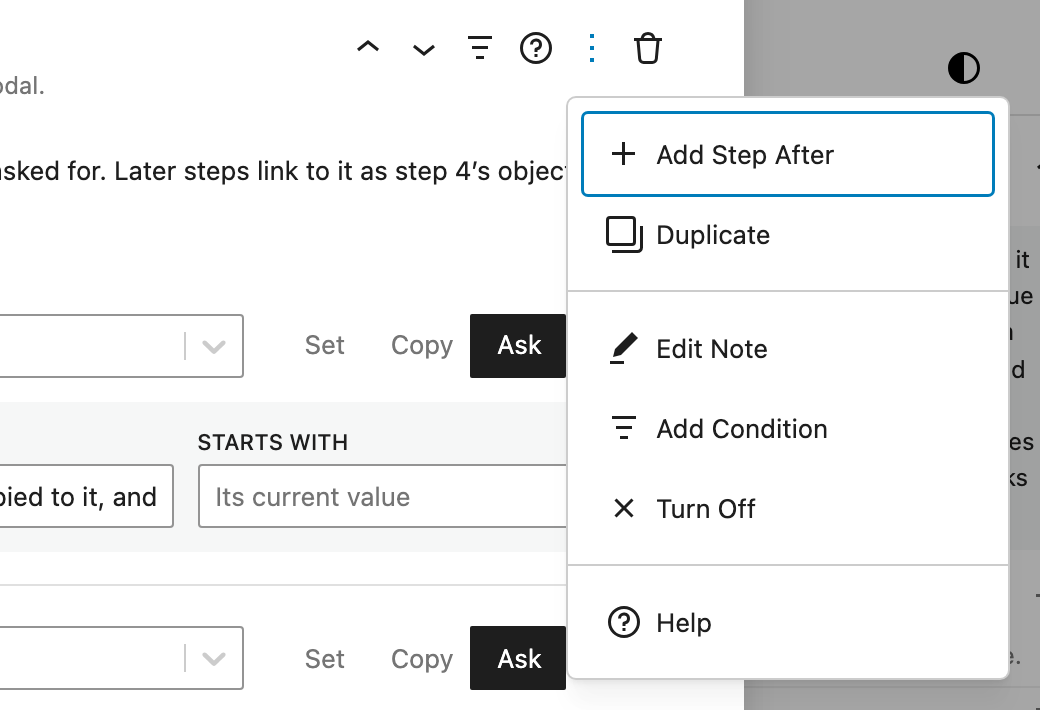
Task: Delete the step with trash icon
Action: (x=647, y=48)
